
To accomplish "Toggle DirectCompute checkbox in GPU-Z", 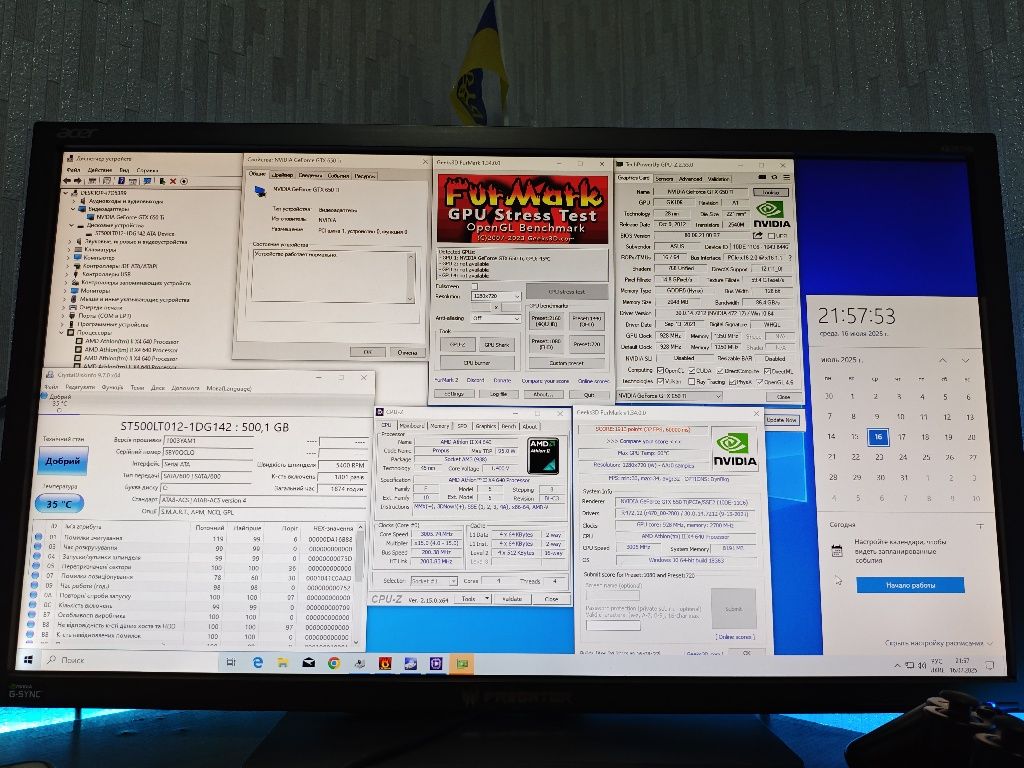I will point(720,371).
